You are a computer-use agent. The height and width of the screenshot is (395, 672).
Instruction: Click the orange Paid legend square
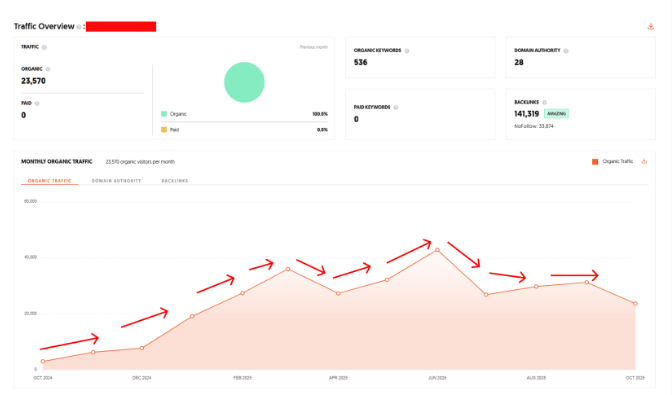[164, 129]
